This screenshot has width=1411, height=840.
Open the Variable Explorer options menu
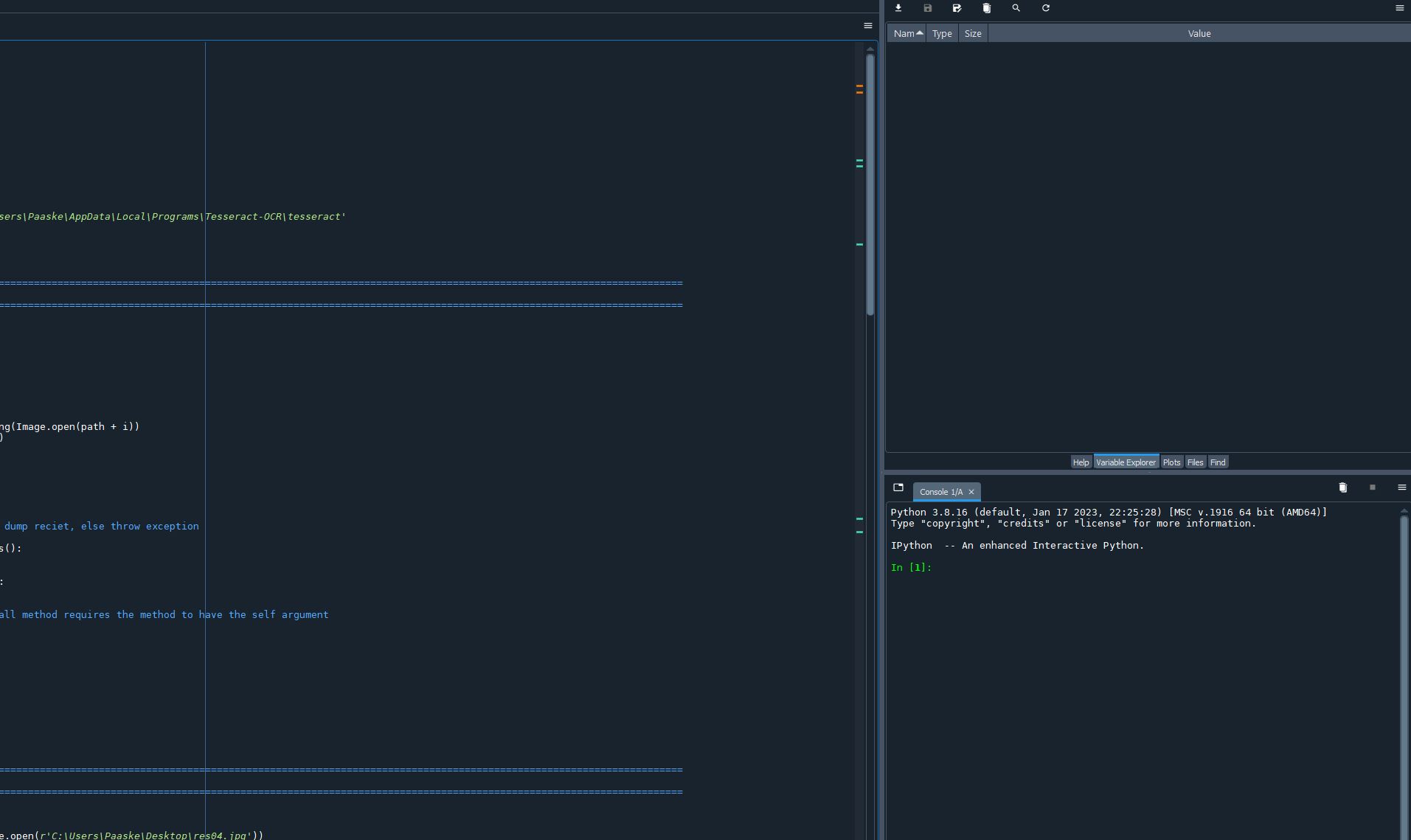1398,8
